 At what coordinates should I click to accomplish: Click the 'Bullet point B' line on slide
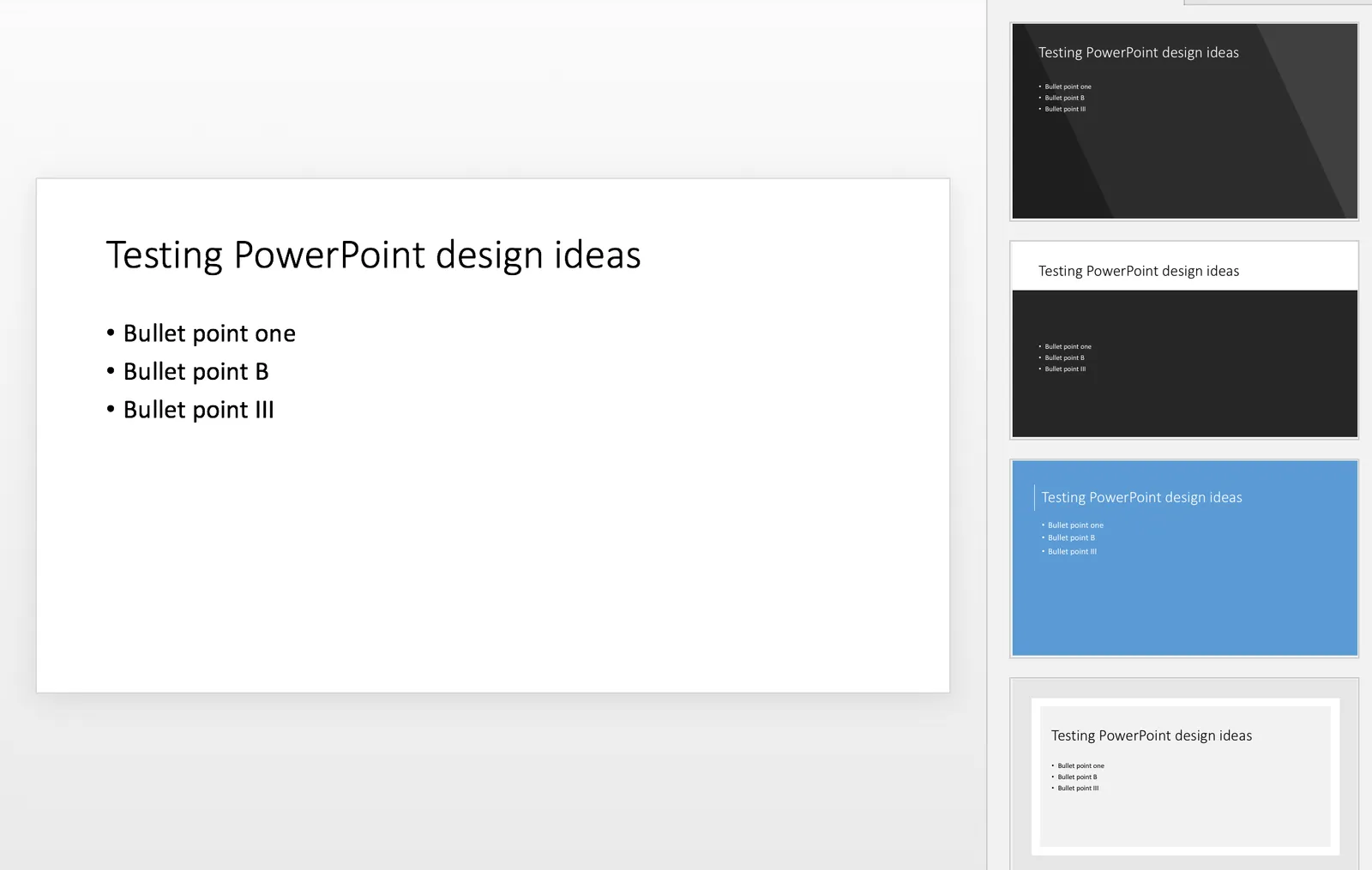click(x=196, y=371)
